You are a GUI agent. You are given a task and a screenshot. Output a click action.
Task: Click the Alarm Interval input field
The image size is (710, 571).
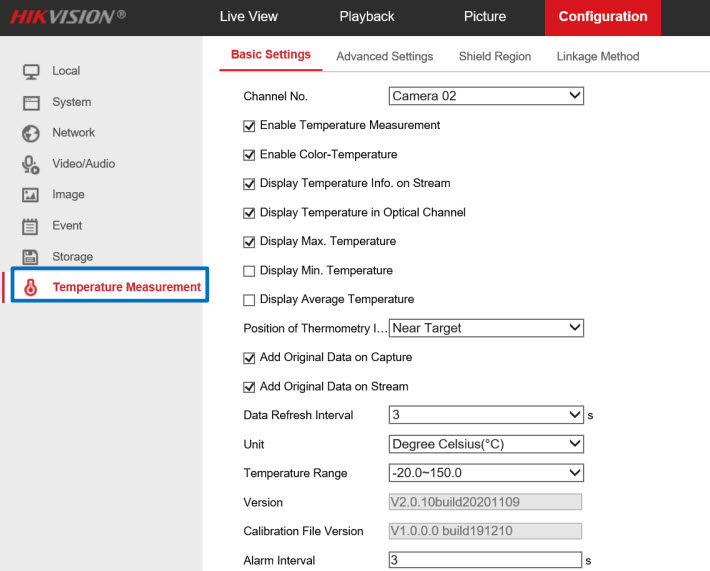point(485,560)
